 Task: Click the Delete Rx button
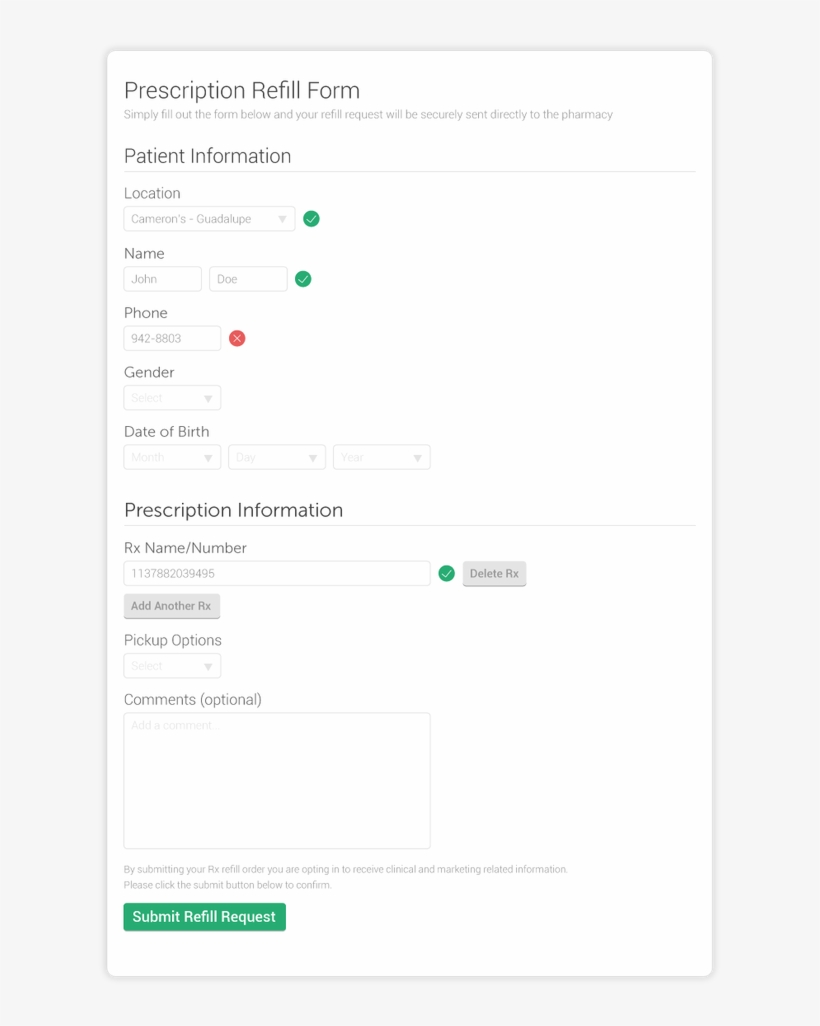tap(494, 574)
